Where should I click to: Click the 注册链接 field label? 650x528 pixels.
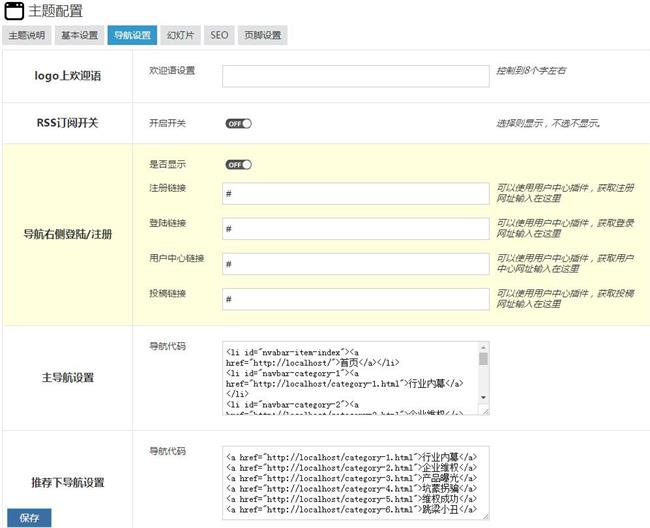click(x=167, y=188)
